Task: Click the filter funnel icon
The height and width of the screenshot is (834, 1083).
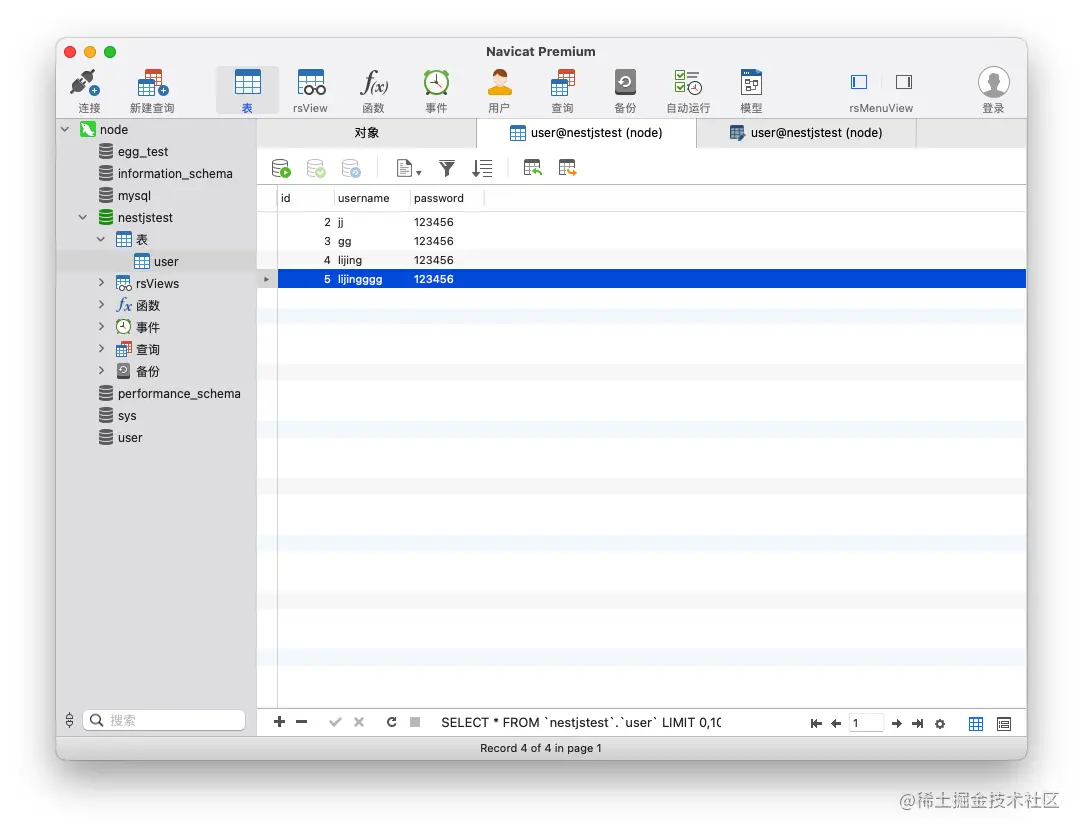Action: (x=447, y=168)
